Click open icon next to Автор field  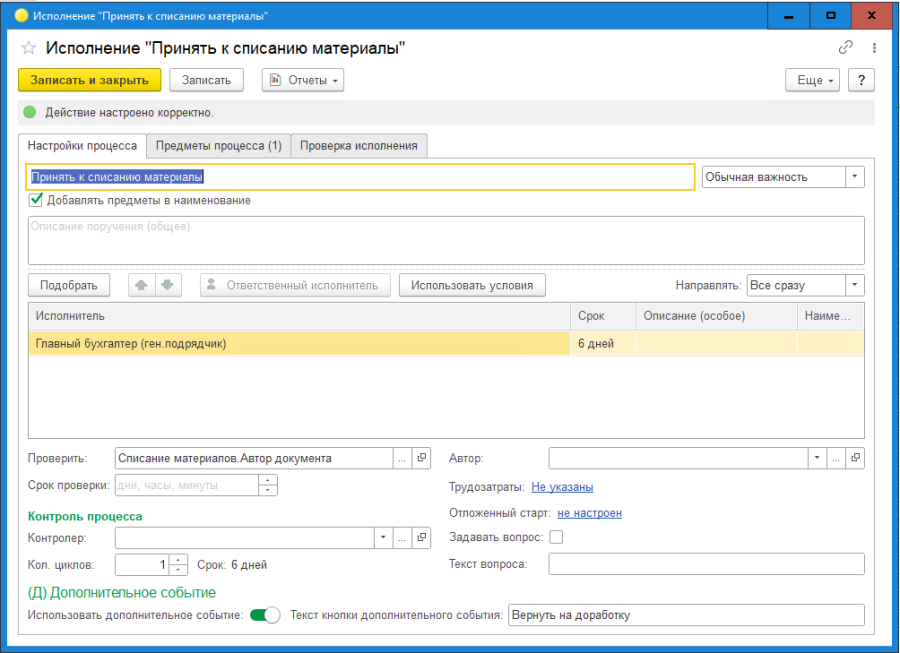click(855, 458)
